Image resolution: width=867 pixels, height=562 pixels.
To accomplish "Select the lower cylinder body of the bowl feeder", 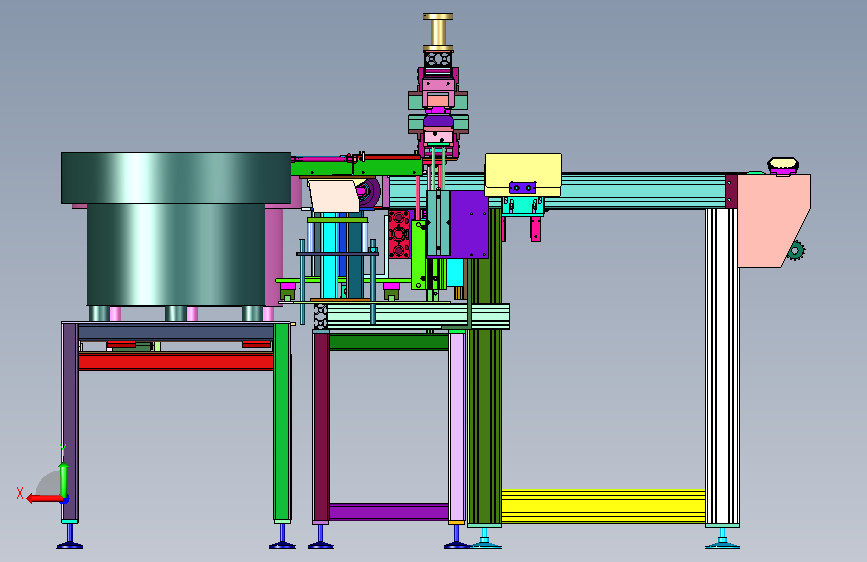I will [x=176, y=254].
